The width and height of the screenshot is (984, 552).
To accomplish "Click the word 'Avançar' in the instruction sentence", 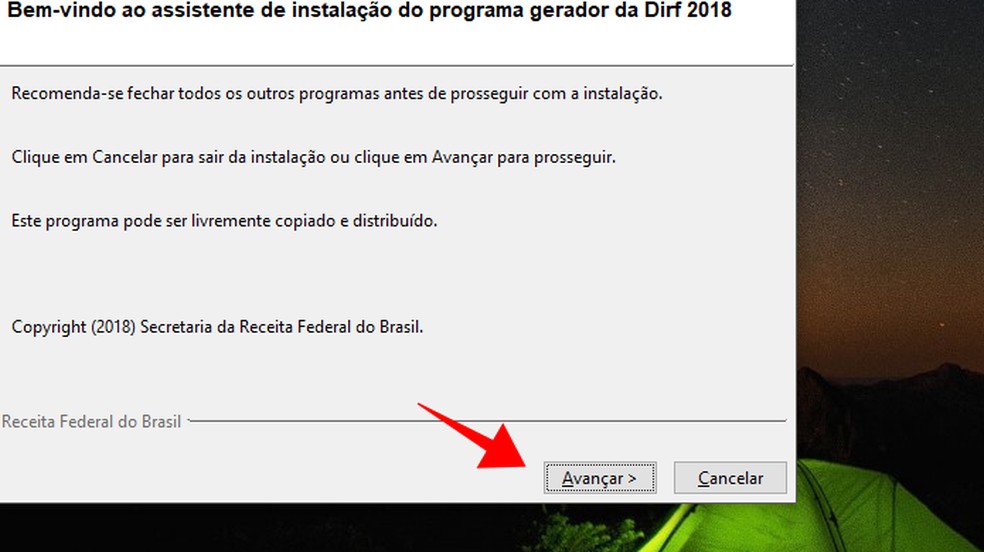I will pyautogui.click(x=462, y=157).
